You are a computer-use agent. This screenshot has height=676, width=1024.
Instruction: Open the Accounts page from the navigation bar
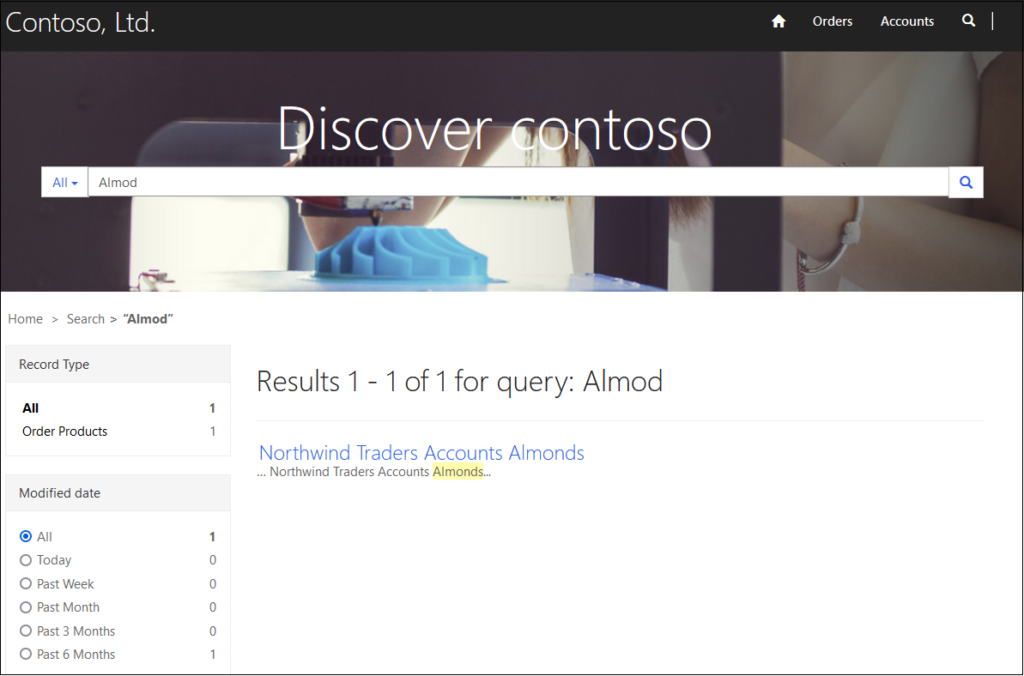[906, 20]
